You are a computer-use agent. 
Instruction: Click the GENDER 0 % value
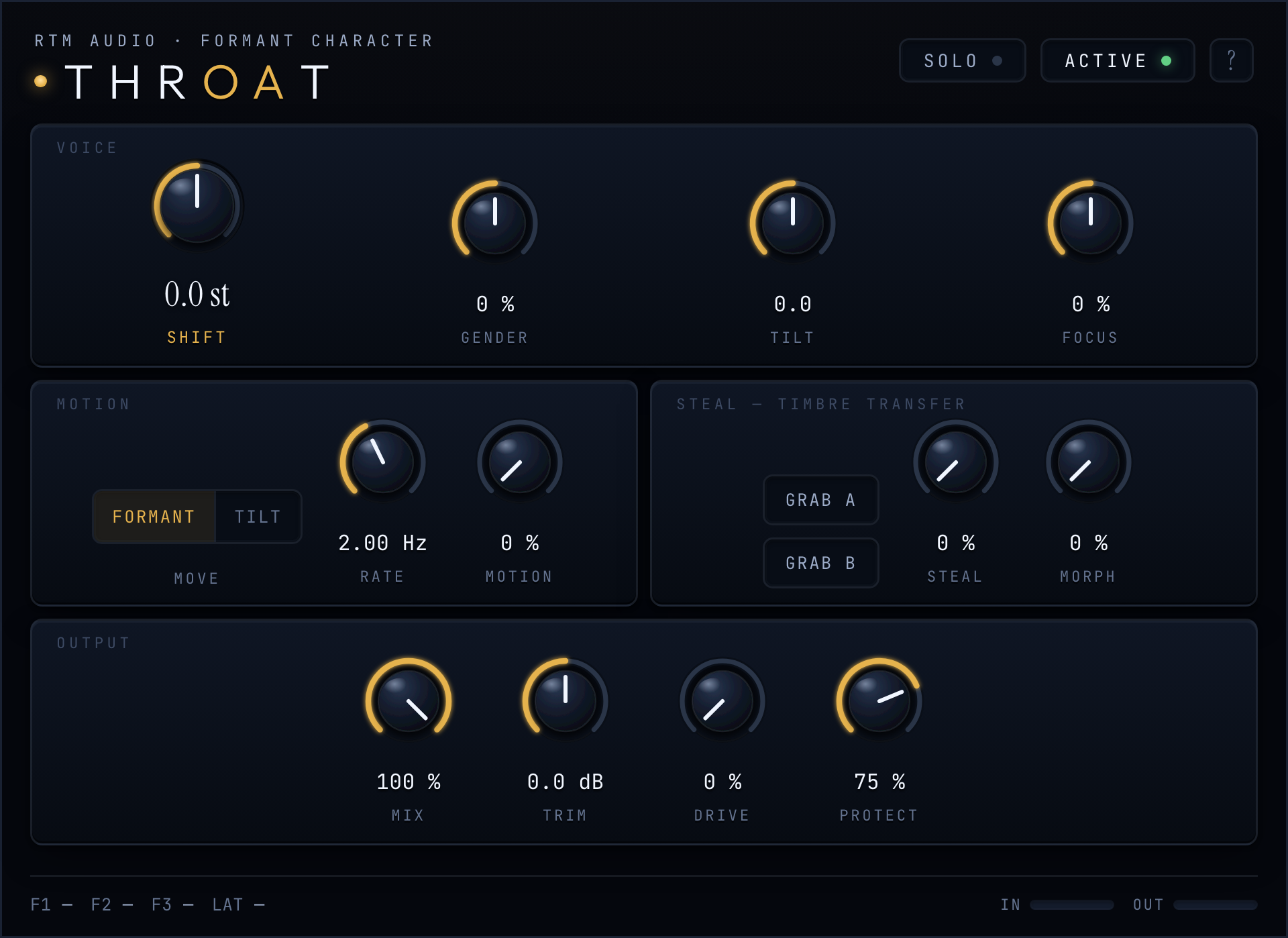495,304
